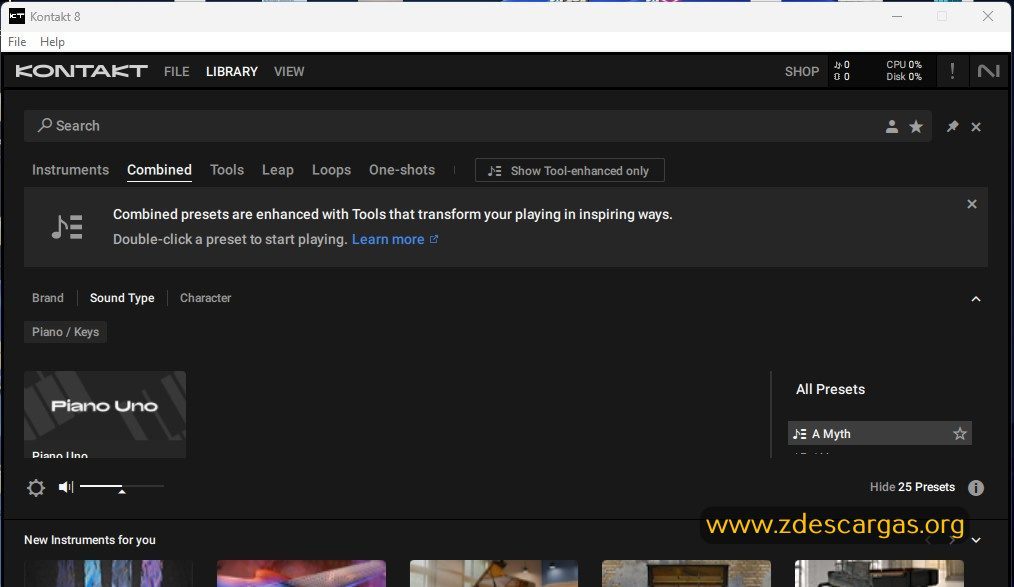
Task: Click the KONTAKT logo
Action: pyautogui.click(x=81, y=71)
